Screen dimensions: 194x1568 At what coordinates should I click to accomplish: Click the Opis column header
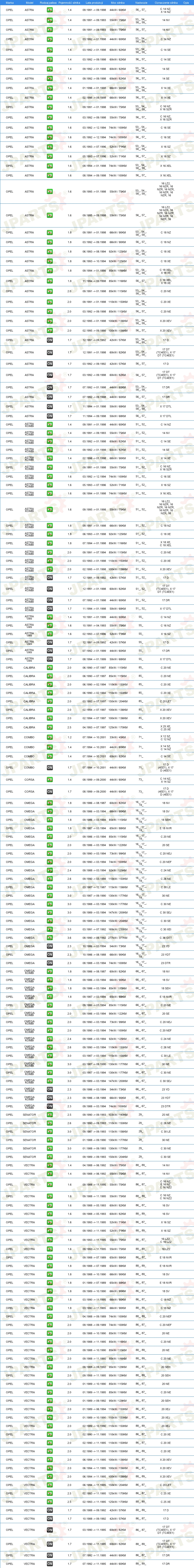(x=186, y=3)
